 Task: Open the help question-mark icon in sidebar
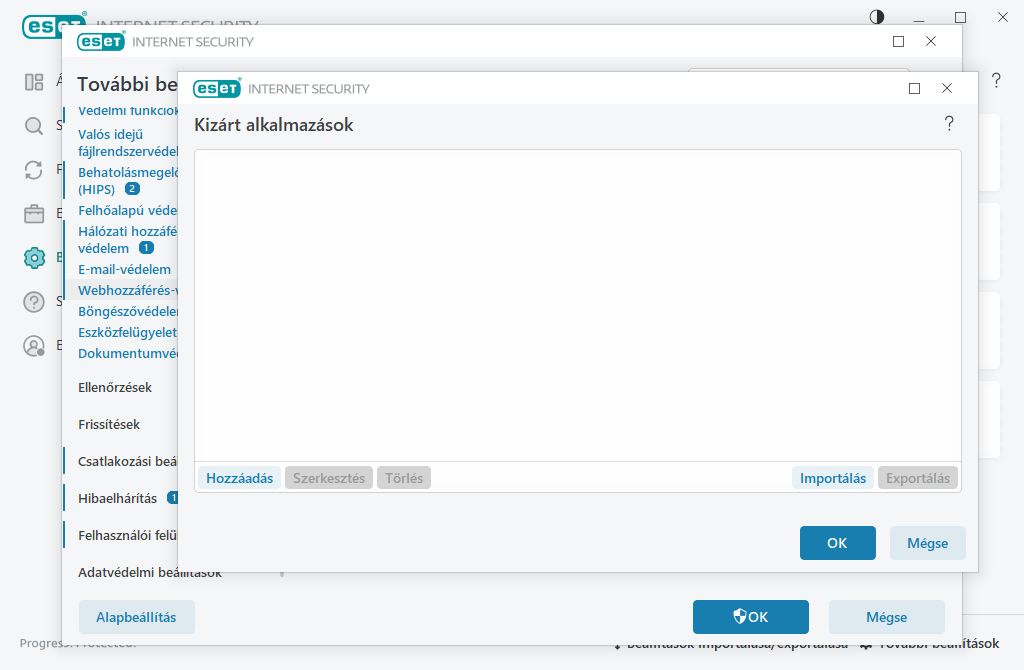pos(34,302)
